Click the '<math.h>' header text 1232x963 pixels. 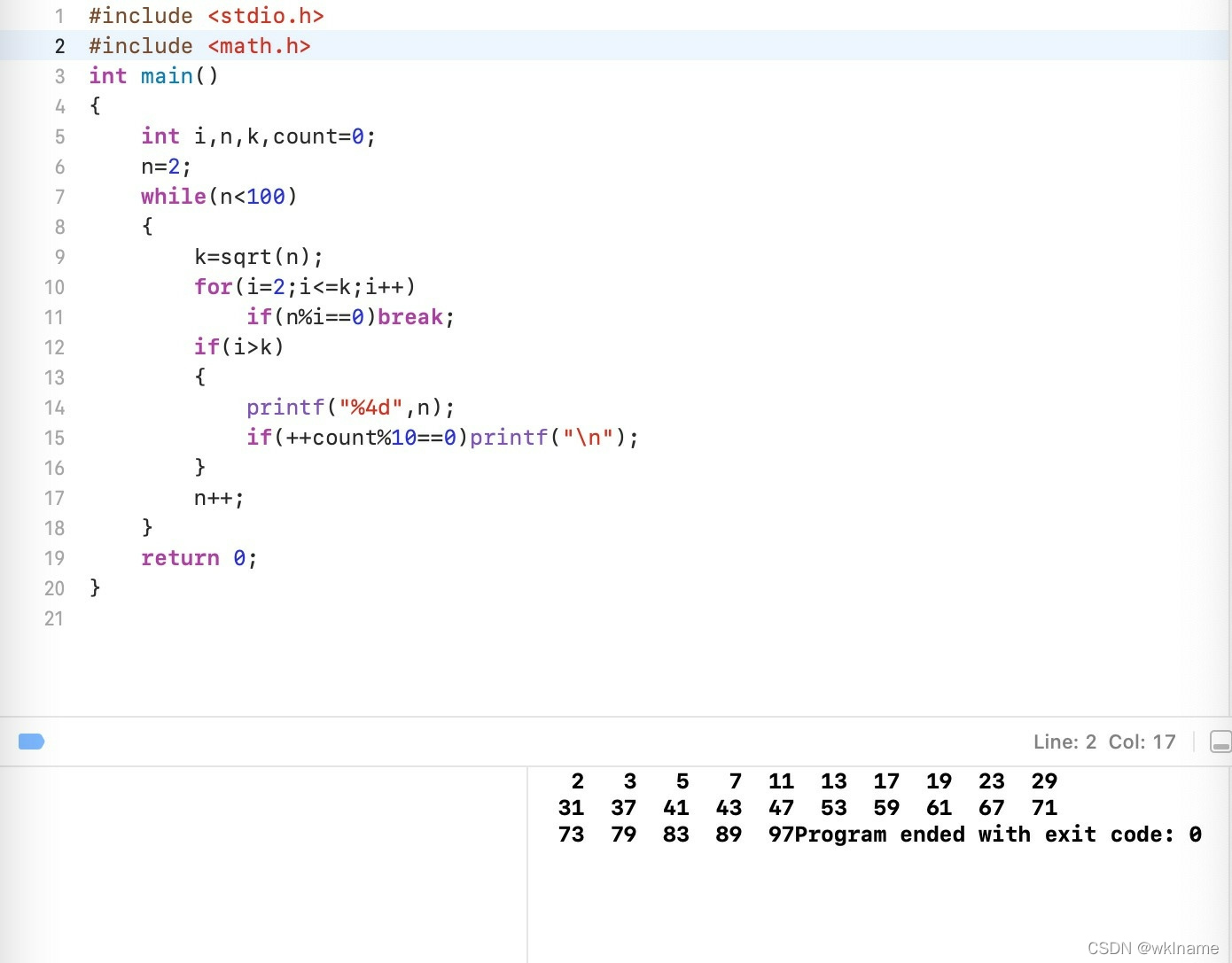260,46
